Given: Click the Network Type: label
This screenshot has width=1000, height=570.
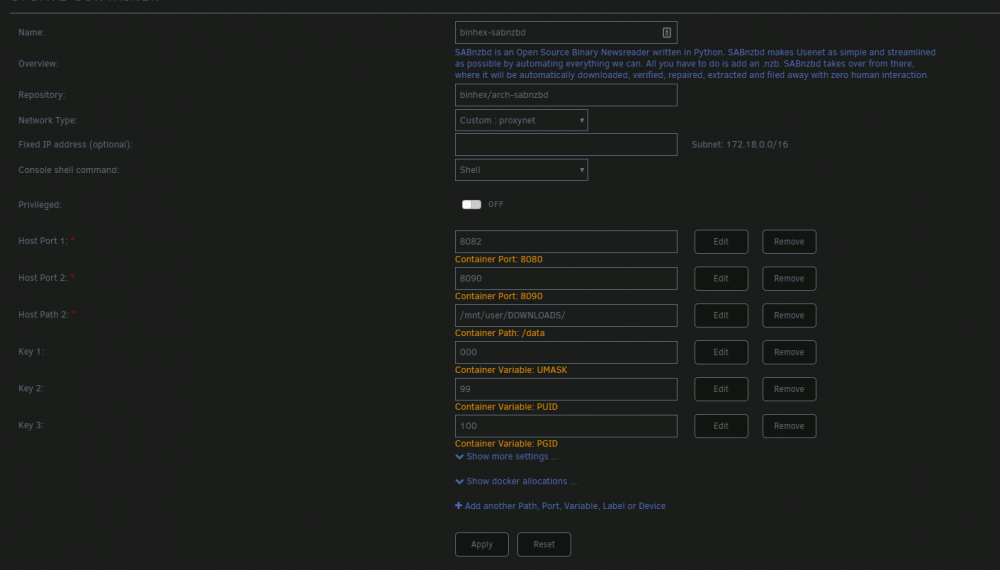Looking at the screenshot, I should click(48, 120).
